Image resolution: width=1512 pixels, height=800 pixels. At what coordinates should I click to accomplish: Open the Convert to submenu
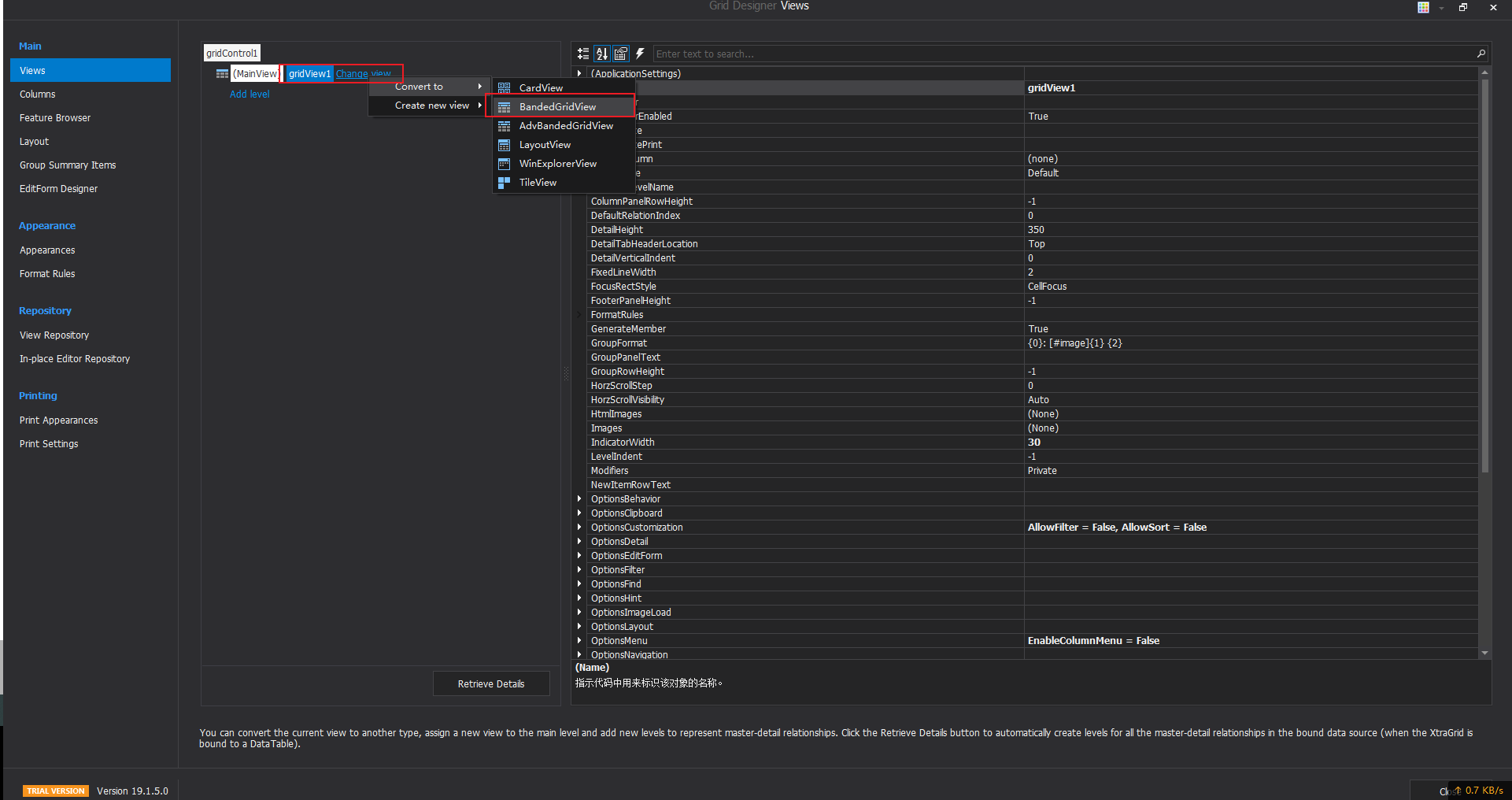tap(430, 87)
